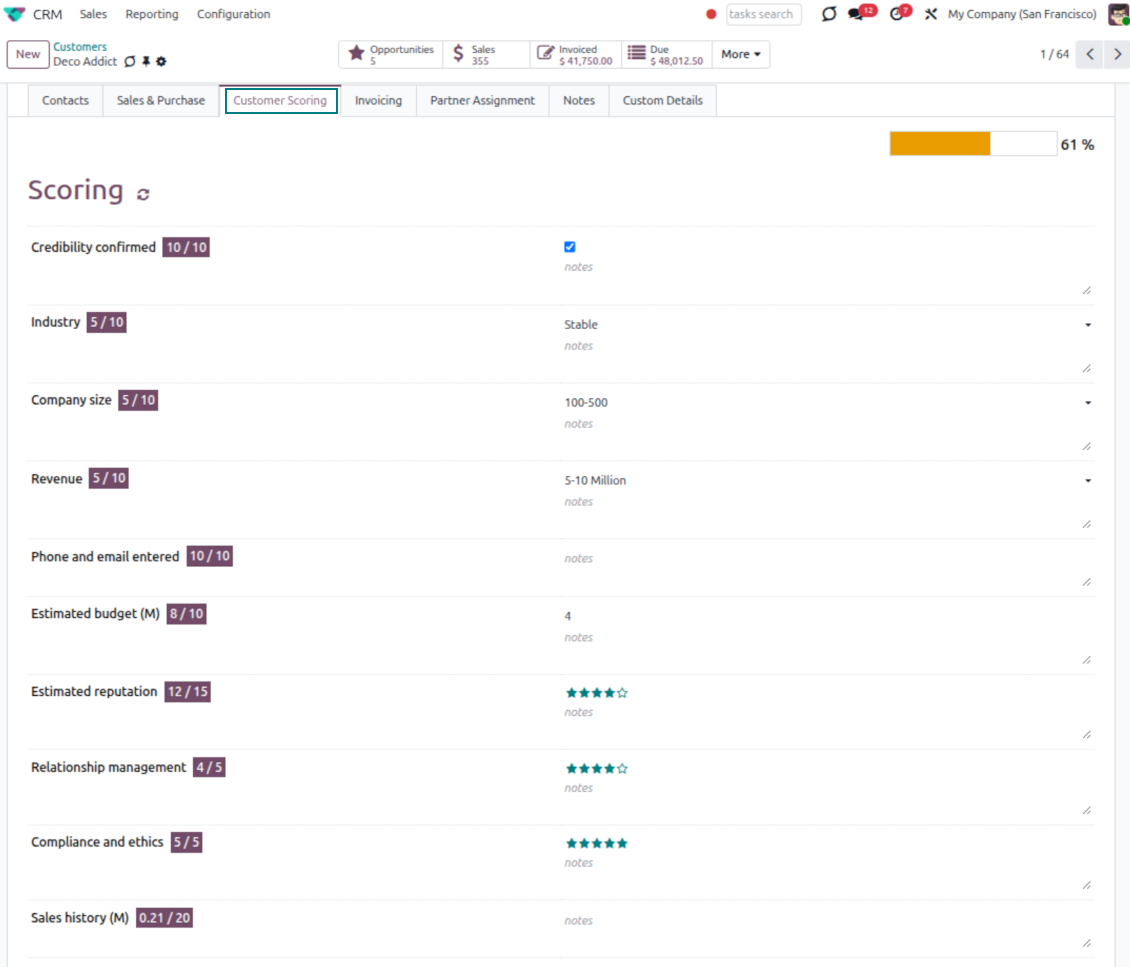Viewport: 1130px width, 967px height.
Task: Expand the Revenue 5-10 Million dropdown
Action: point(826,480)
